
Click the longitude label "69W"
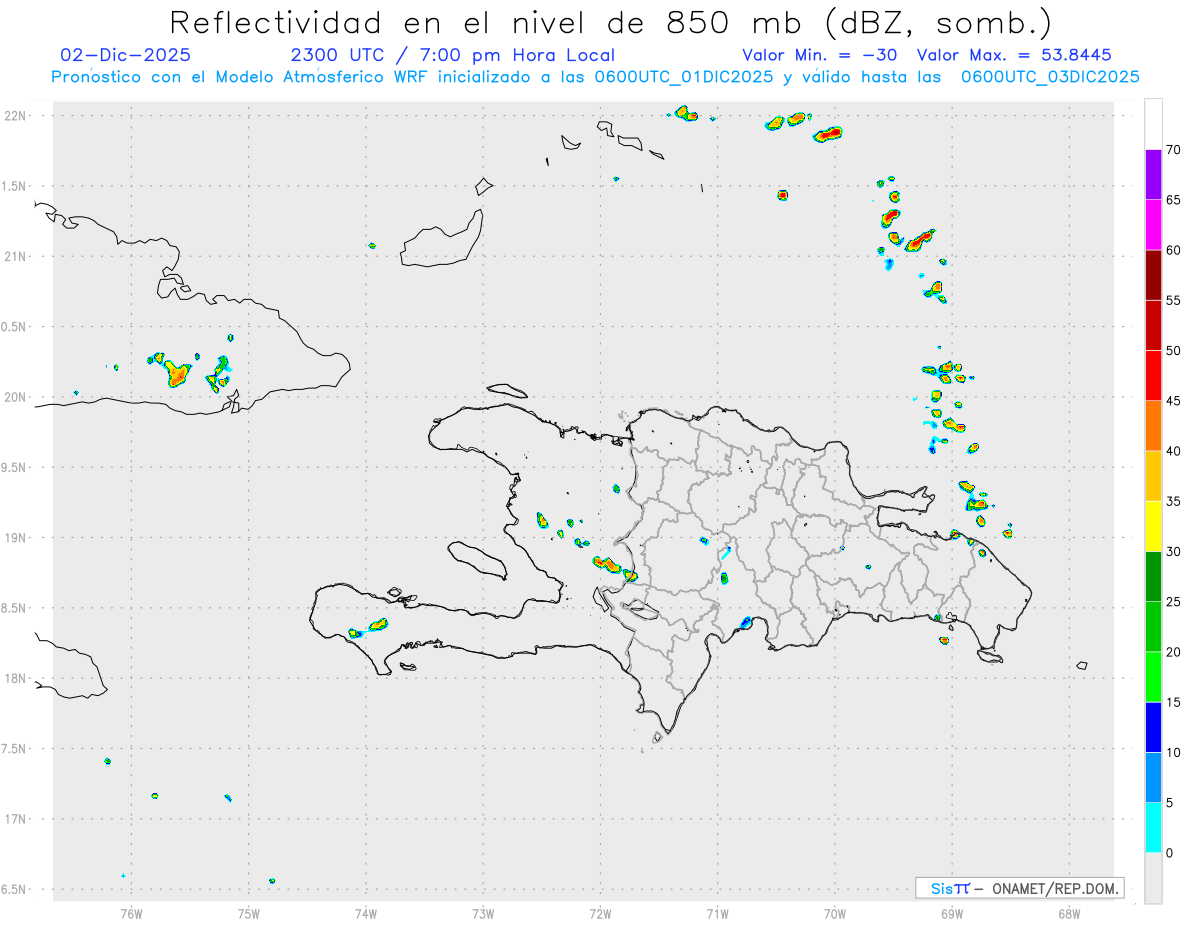click(952, 913)
